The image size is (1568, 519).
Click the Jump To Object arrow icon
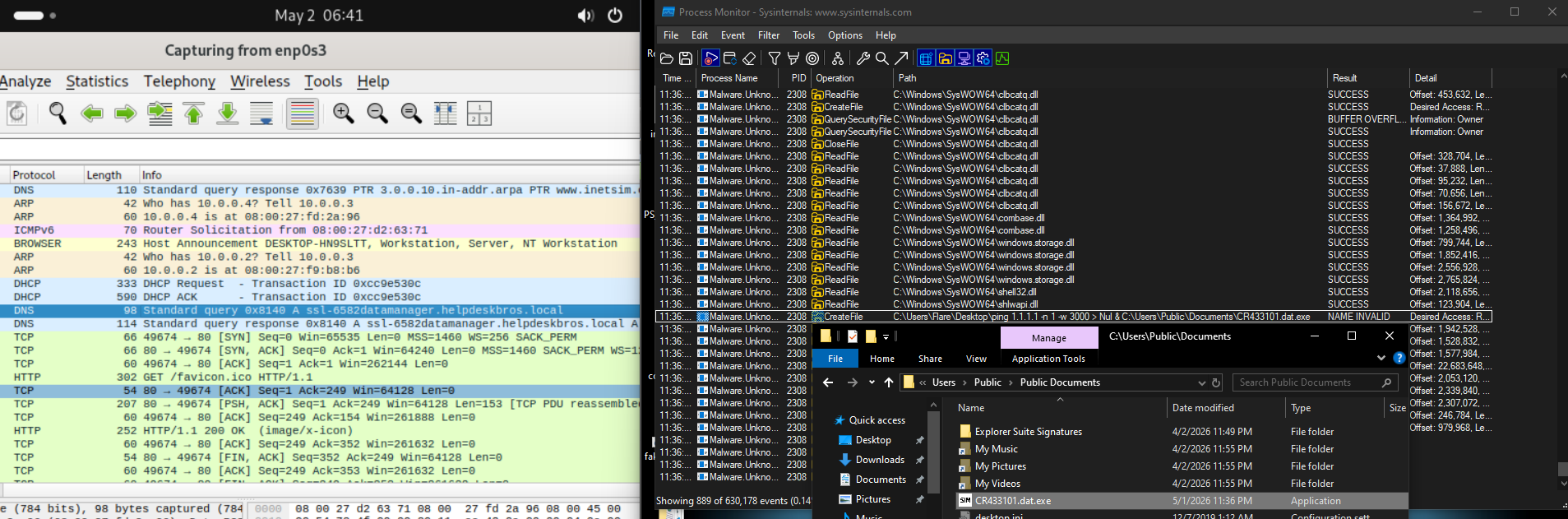click(901, 58)
